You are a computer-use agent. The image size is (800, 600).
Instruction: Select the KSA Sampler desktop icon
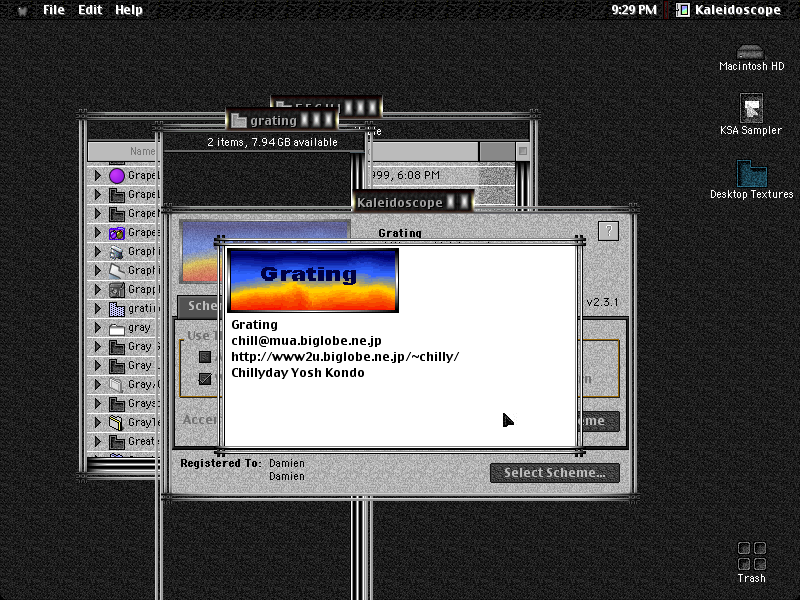coord(751,108)
